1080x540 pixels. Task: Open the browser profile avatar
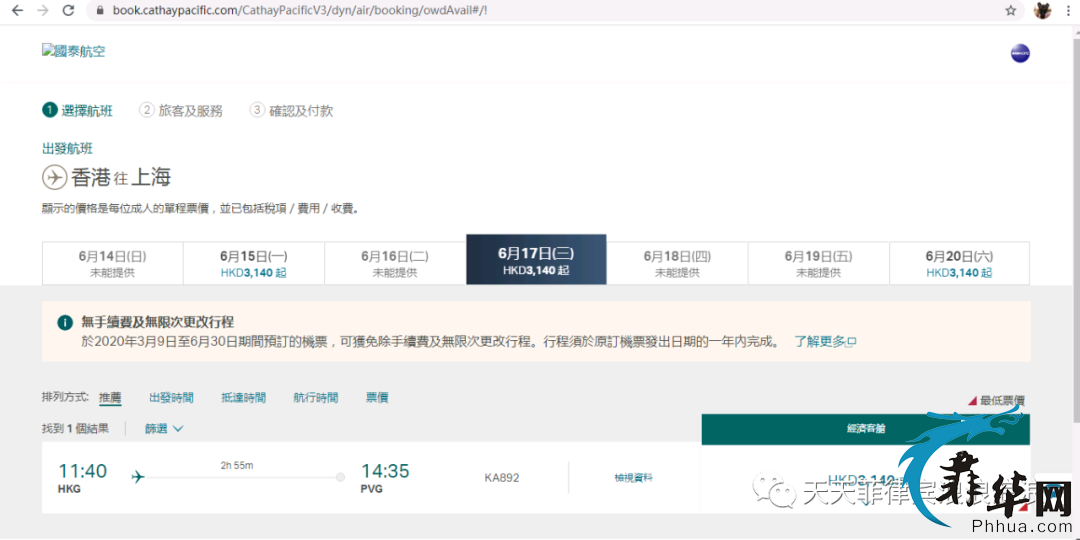pyautogui.click(x=1042, y=10)
